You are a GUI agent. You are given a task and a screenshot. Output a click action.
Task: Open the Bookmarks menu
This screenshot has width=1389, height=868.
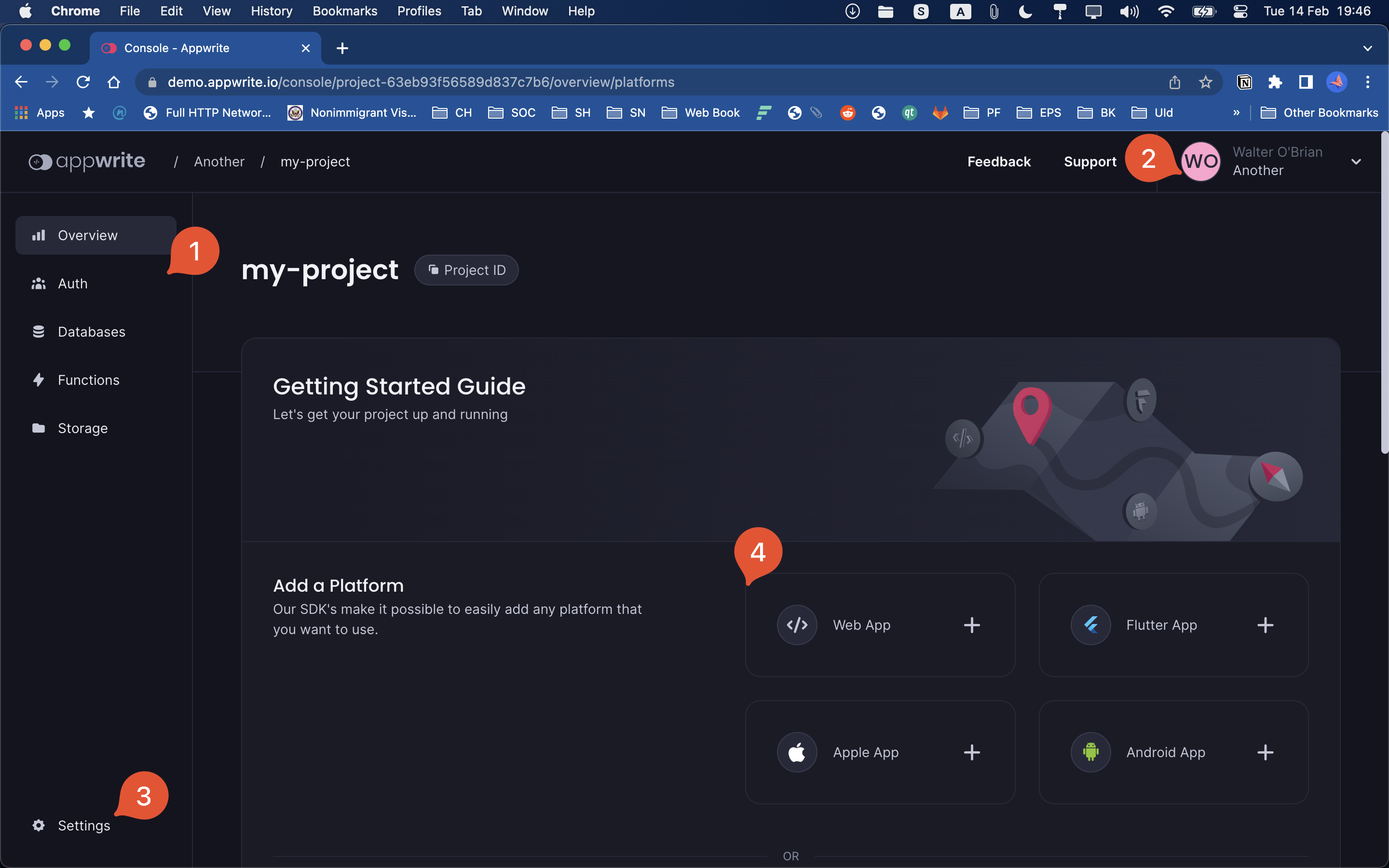345,11
